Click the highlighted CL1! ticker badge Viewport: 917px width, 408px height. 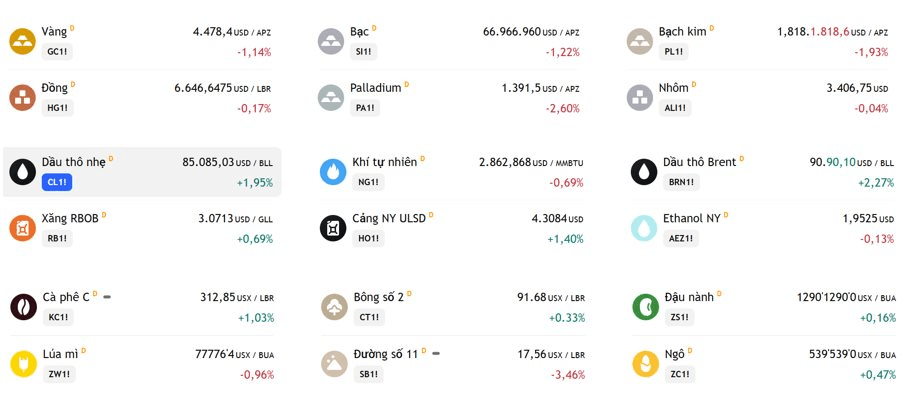(57, 182)
